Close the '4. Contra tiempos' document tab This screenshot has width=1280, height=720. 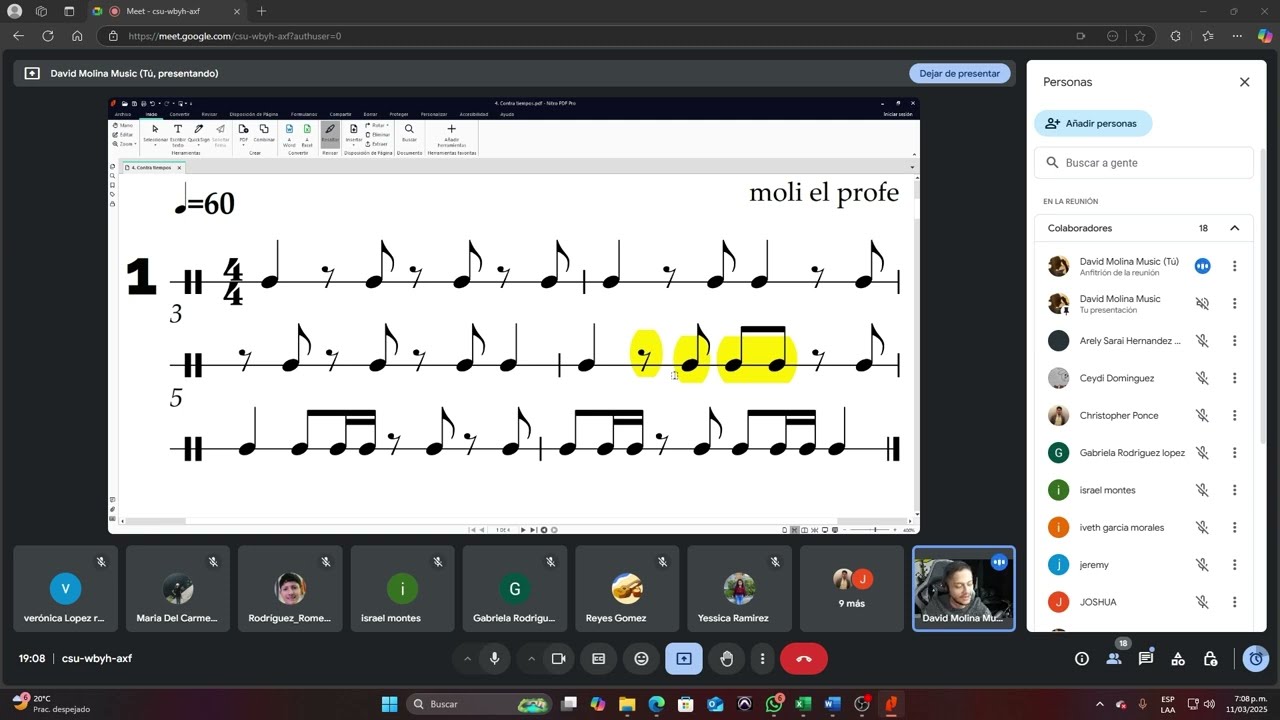(179, 168)
